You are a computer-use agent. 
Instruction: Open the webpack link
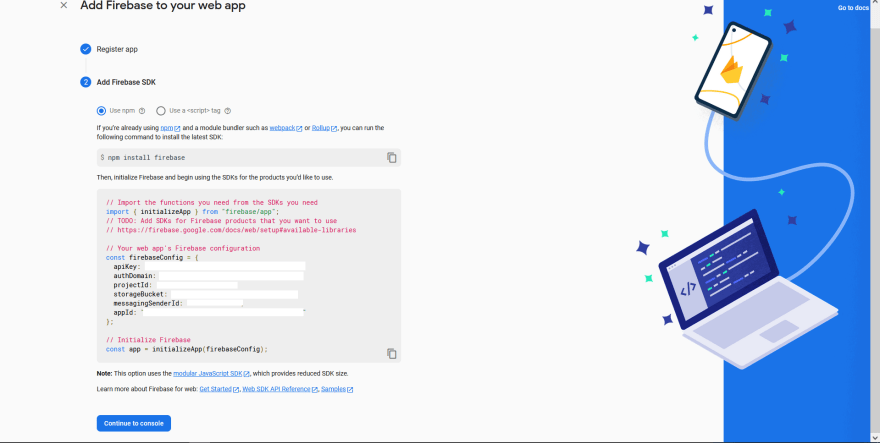point(286,128)
